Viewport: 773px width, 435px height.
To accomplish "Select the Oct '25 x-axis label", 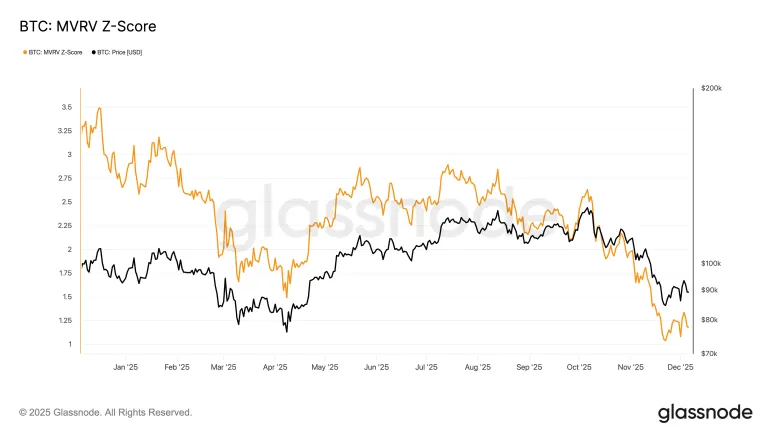I will 579,367.
